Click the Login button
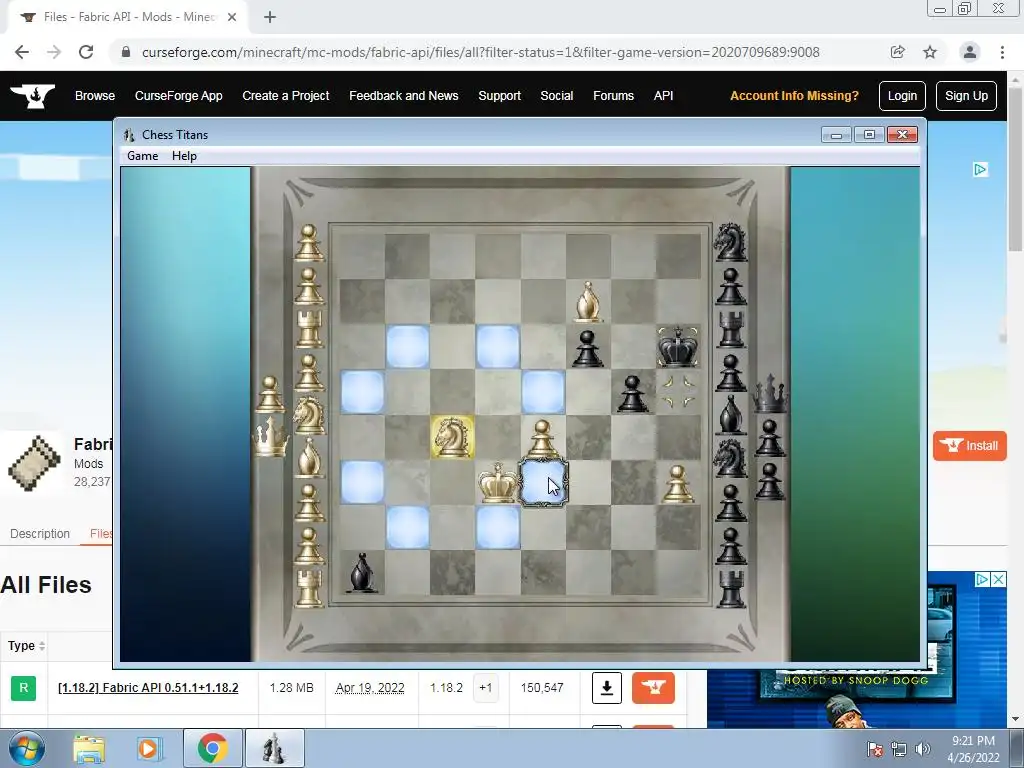This screenshot has width=1024, height=768. click(x=902, y=96)
